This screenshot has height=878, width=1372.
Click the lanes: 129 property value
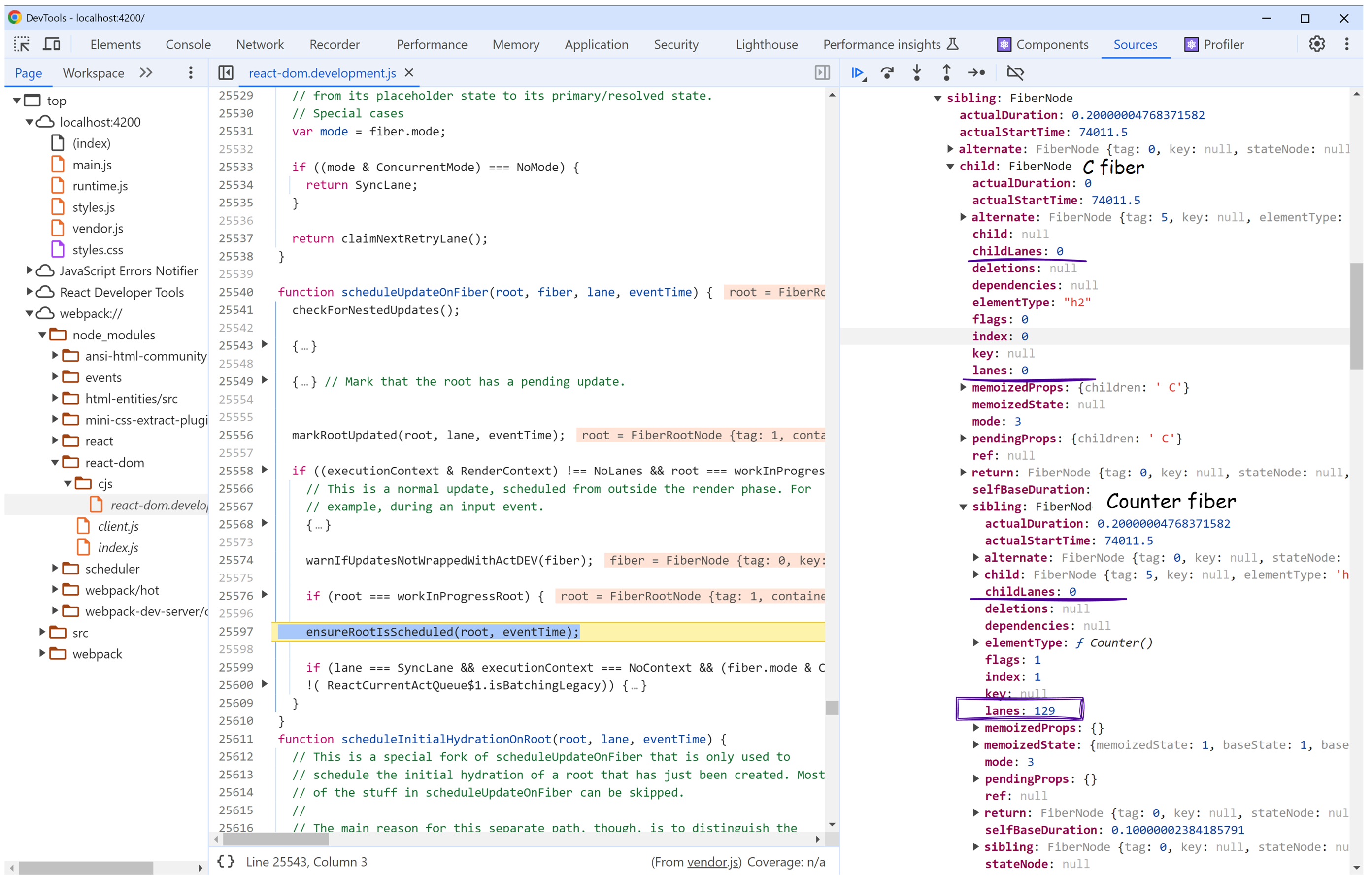click(x=1044, y=711)
